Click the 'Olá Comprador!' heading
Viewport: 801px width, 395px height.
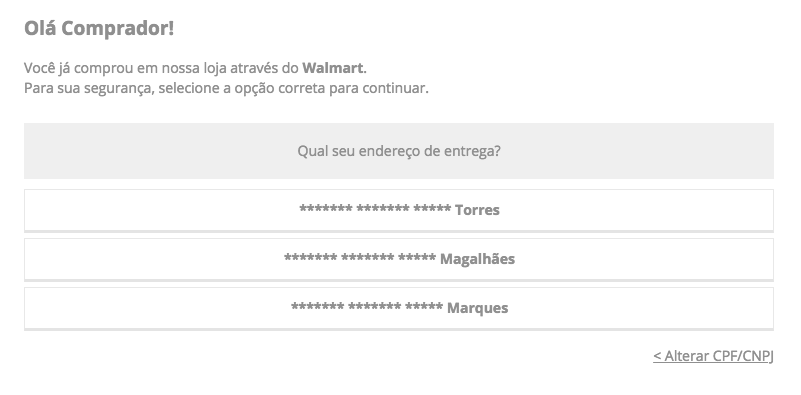point(99,29)
